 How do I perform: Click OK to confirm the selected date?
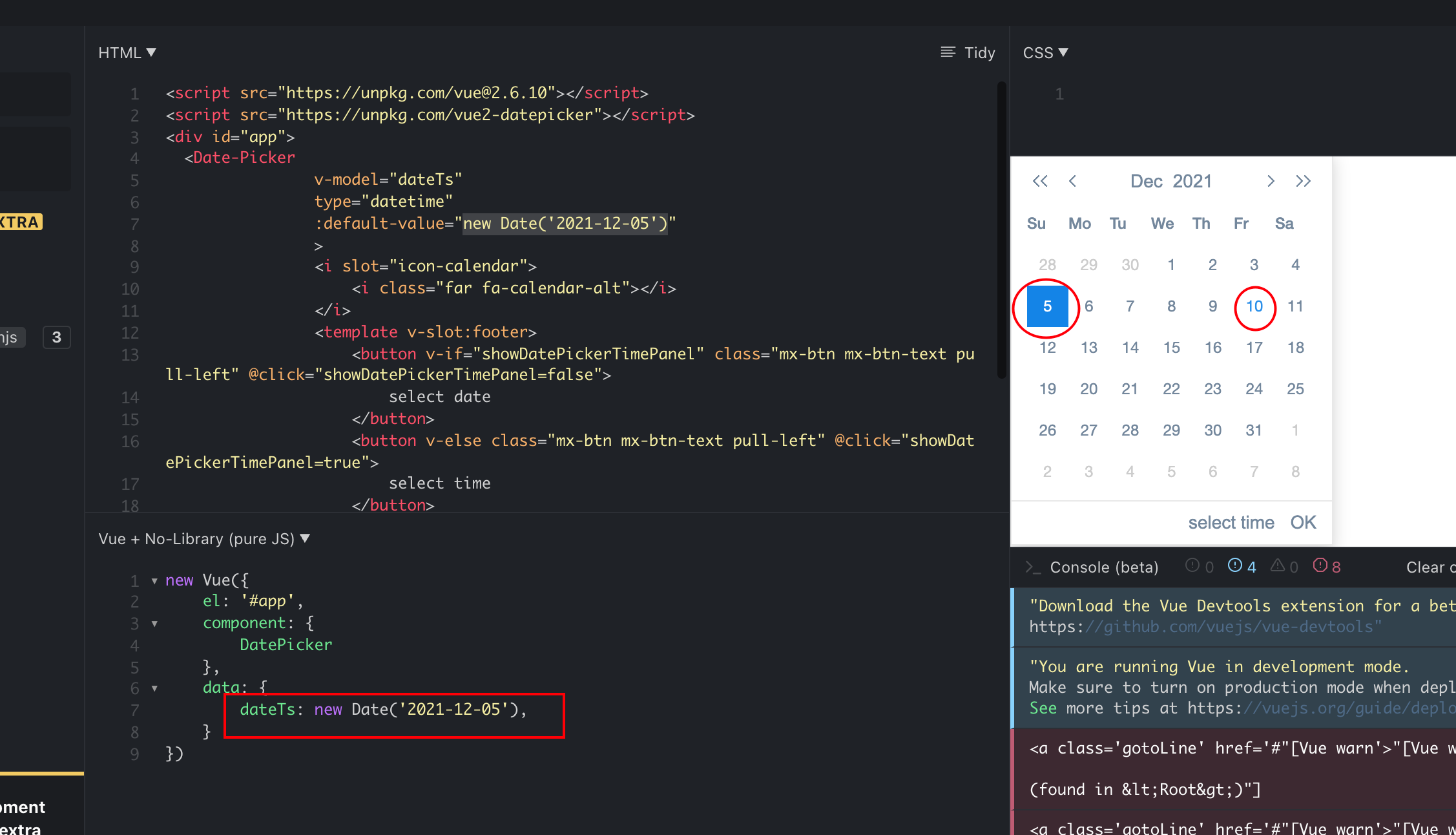point(1303,522)
